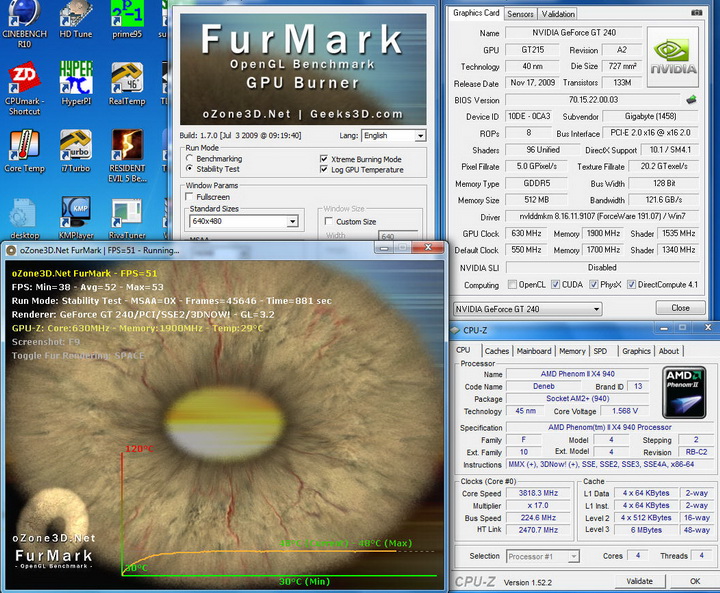Toggle the CUDA checkbox in GPU-Z

556,284
